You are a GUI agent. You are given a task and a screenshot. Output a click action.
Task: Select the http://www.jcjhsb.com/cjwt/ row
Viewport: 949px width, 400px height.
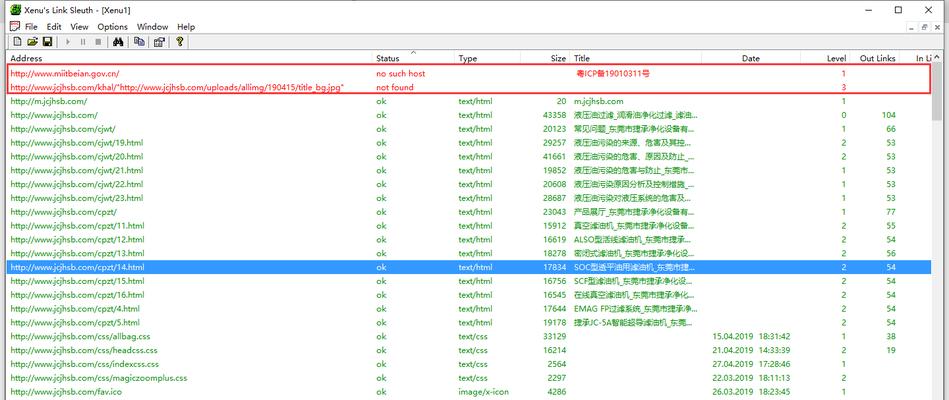tap(469, 129)
